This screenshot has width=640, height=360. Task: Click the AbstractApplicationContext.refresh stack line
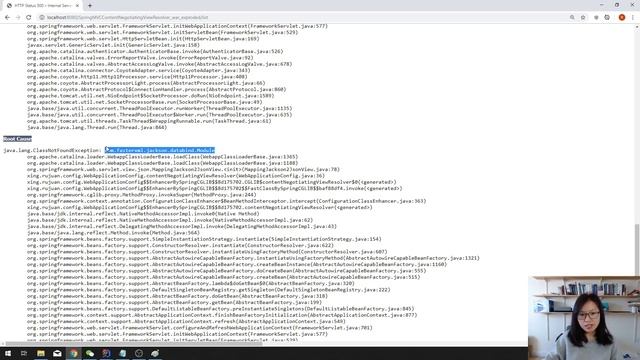coord(186,322)
